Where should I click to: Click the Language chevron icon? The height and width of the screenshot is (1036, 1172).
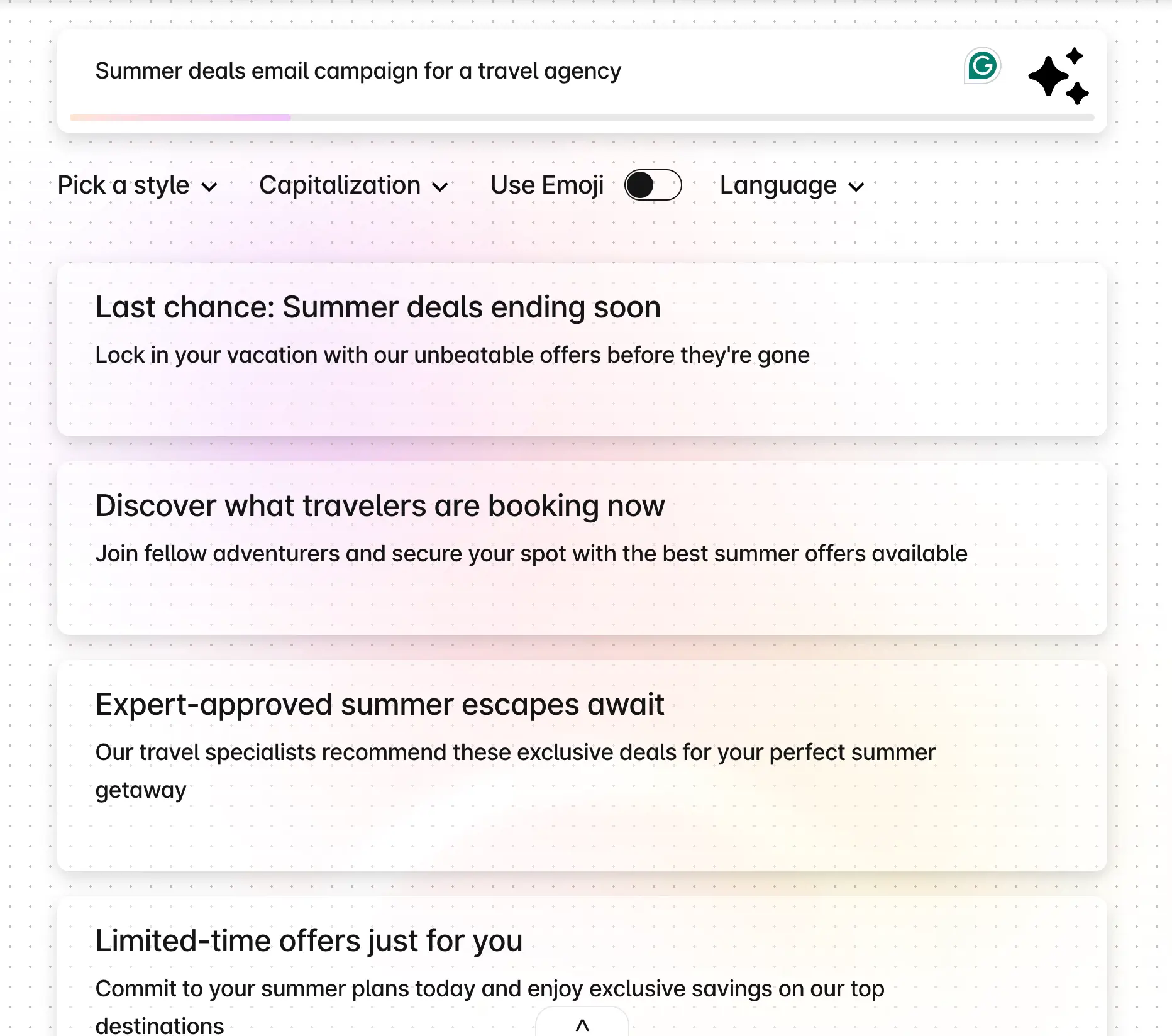(x=856, y=186)
